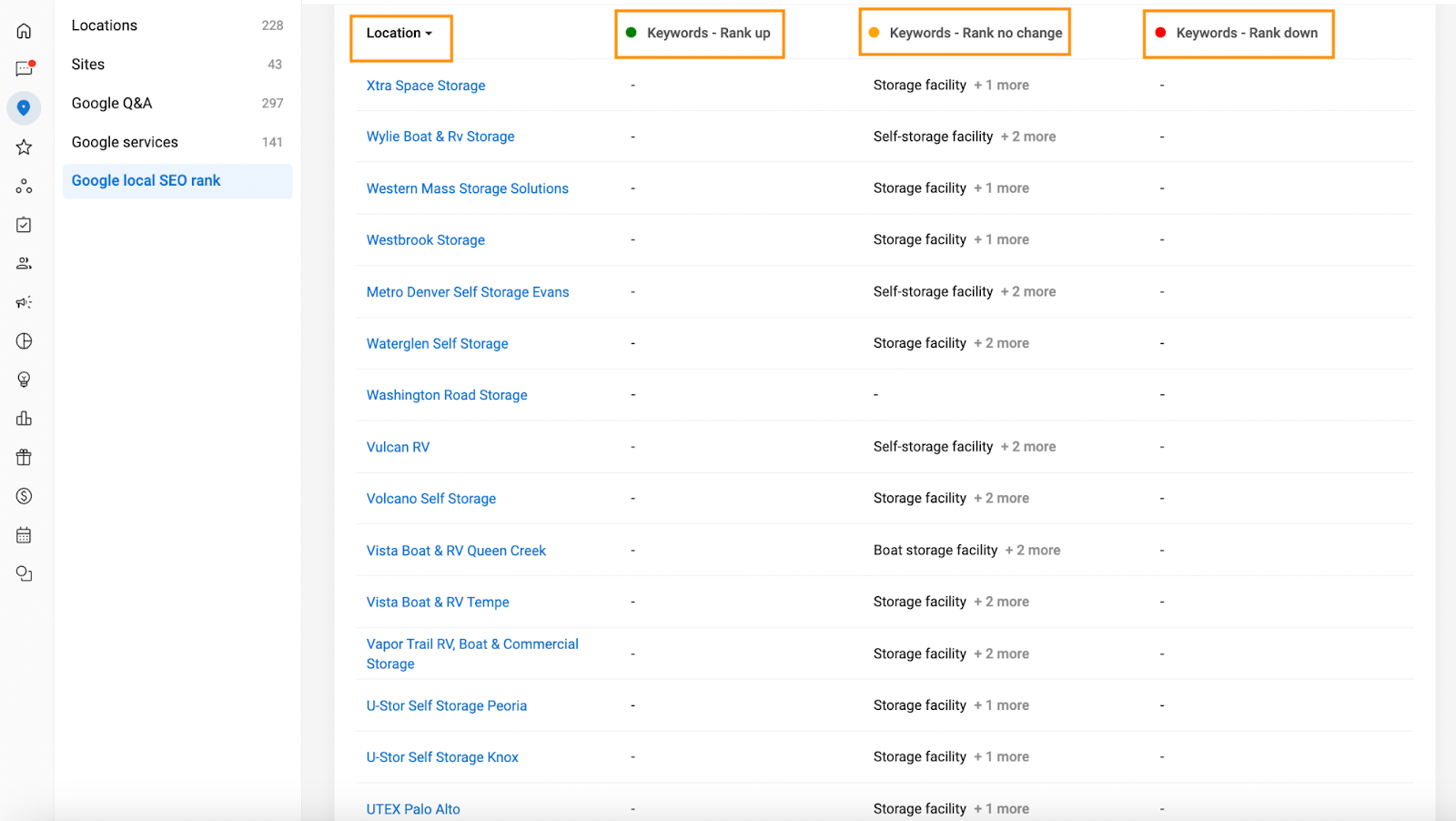Click 'Storage facility' in Westbrook Storage row
Screen dimensions: 1456x821
(x=920, y=240)
